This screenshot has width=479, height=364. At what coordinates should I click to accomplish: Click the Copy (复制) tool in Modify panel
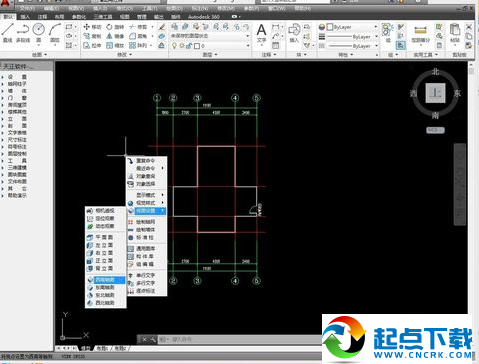[92, 36]
